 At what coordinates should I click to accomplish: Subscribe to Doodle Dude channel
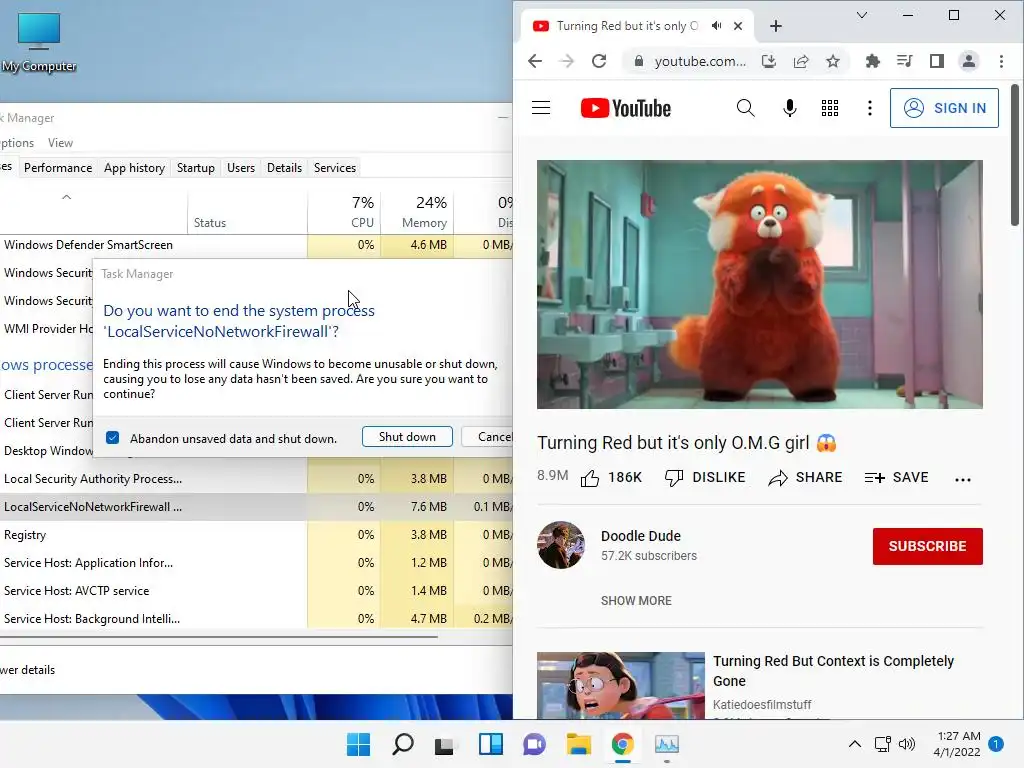(927, 546)
